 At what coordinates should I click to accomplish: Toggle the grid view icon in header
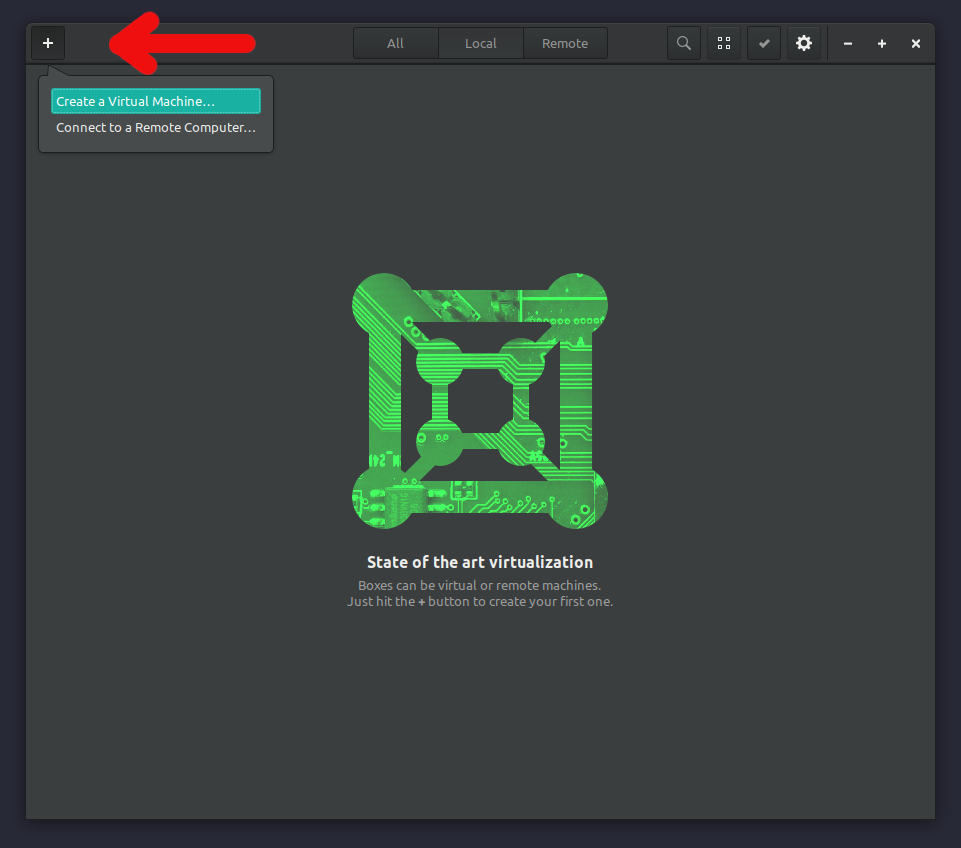point(724,43)
